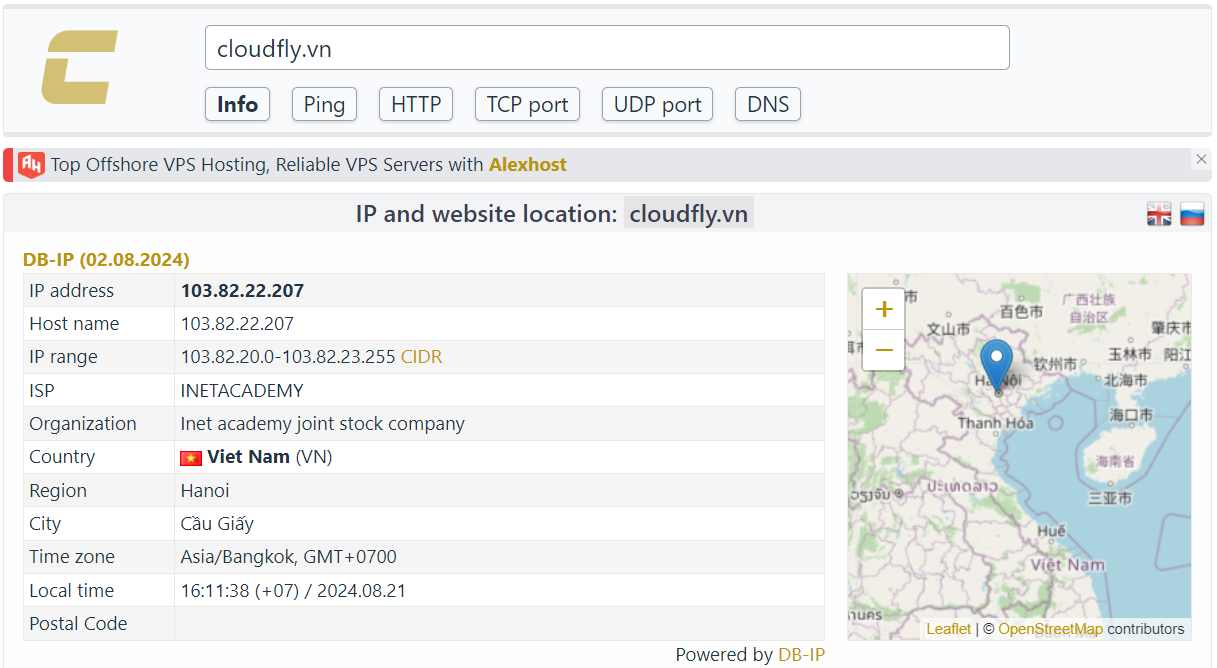Select the TCP port tab

[x=527, y=104]
